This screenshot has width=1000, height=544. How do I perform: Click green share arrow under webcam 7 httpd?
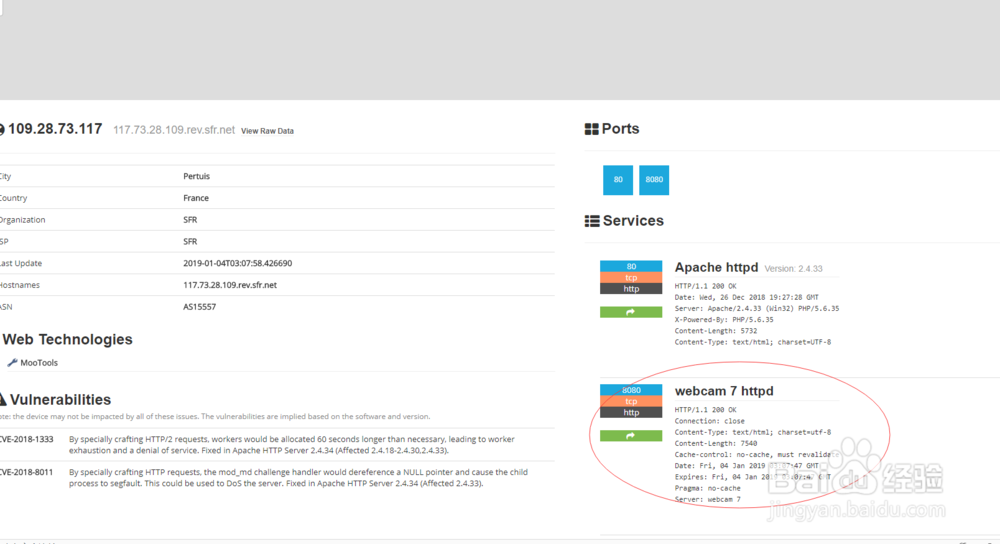(631, 436)
